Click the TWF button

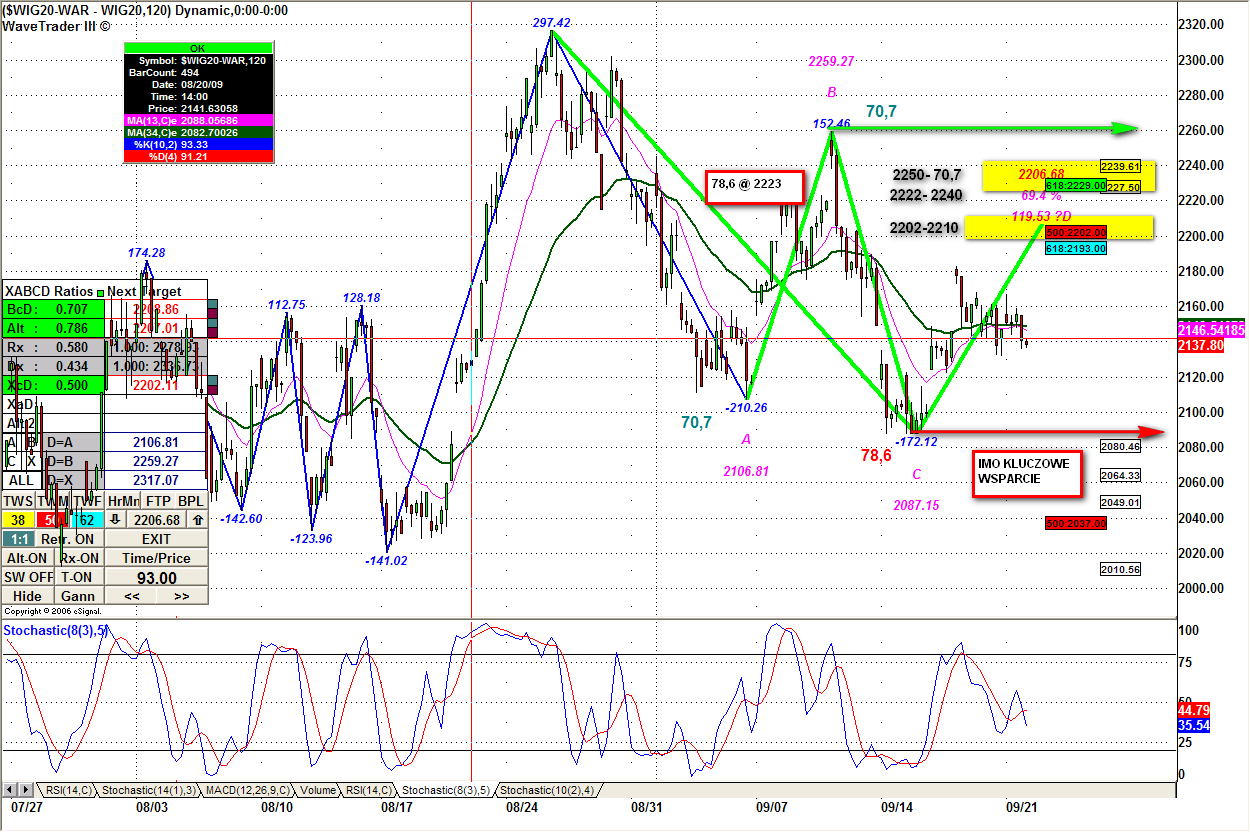(87, 501)
